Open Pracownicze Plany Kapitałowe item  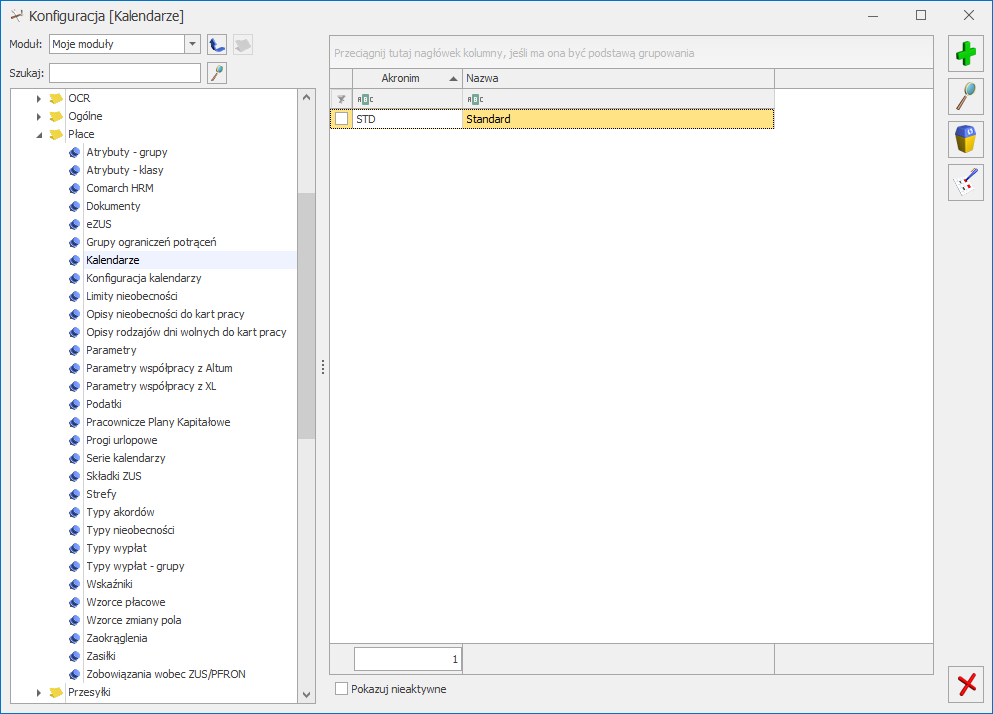[x=158, y=423]
